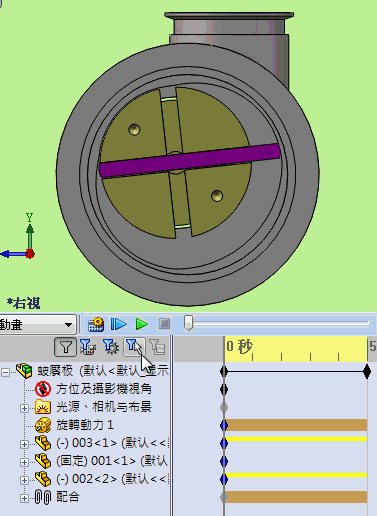The width and height of the screenshot is (377, 516).
Task: Click 002<2> blue keyframe
Action: 224,479
